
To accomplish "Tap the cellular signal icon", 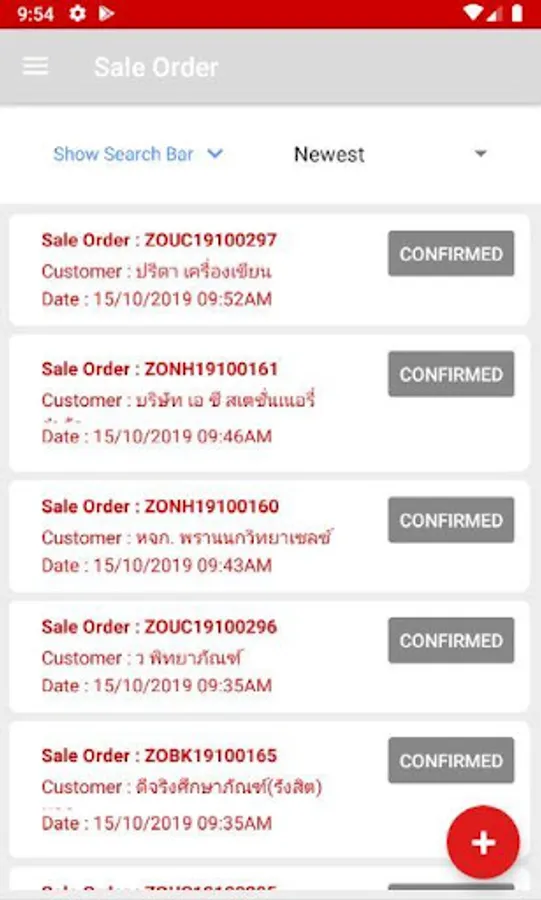I will [495, 13].
